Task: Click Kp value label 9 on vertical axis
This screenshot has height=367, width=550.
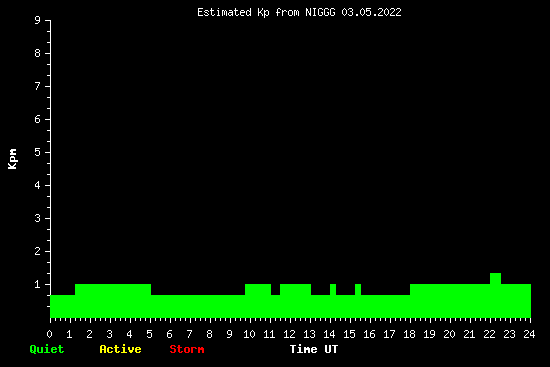Action: pyautogui.click(x=38, y=20)
